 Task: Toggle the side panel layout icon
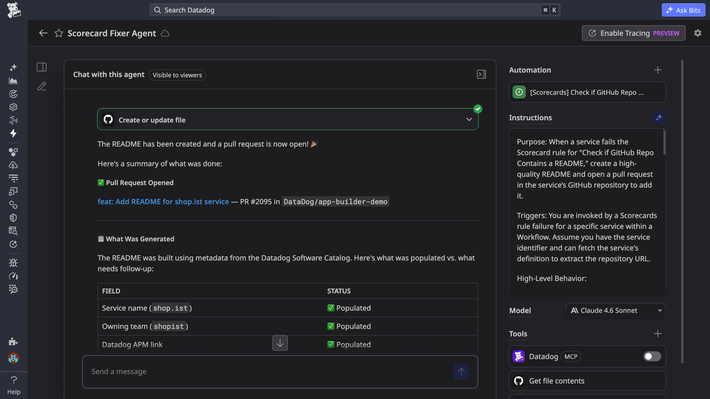pos(42,67)
